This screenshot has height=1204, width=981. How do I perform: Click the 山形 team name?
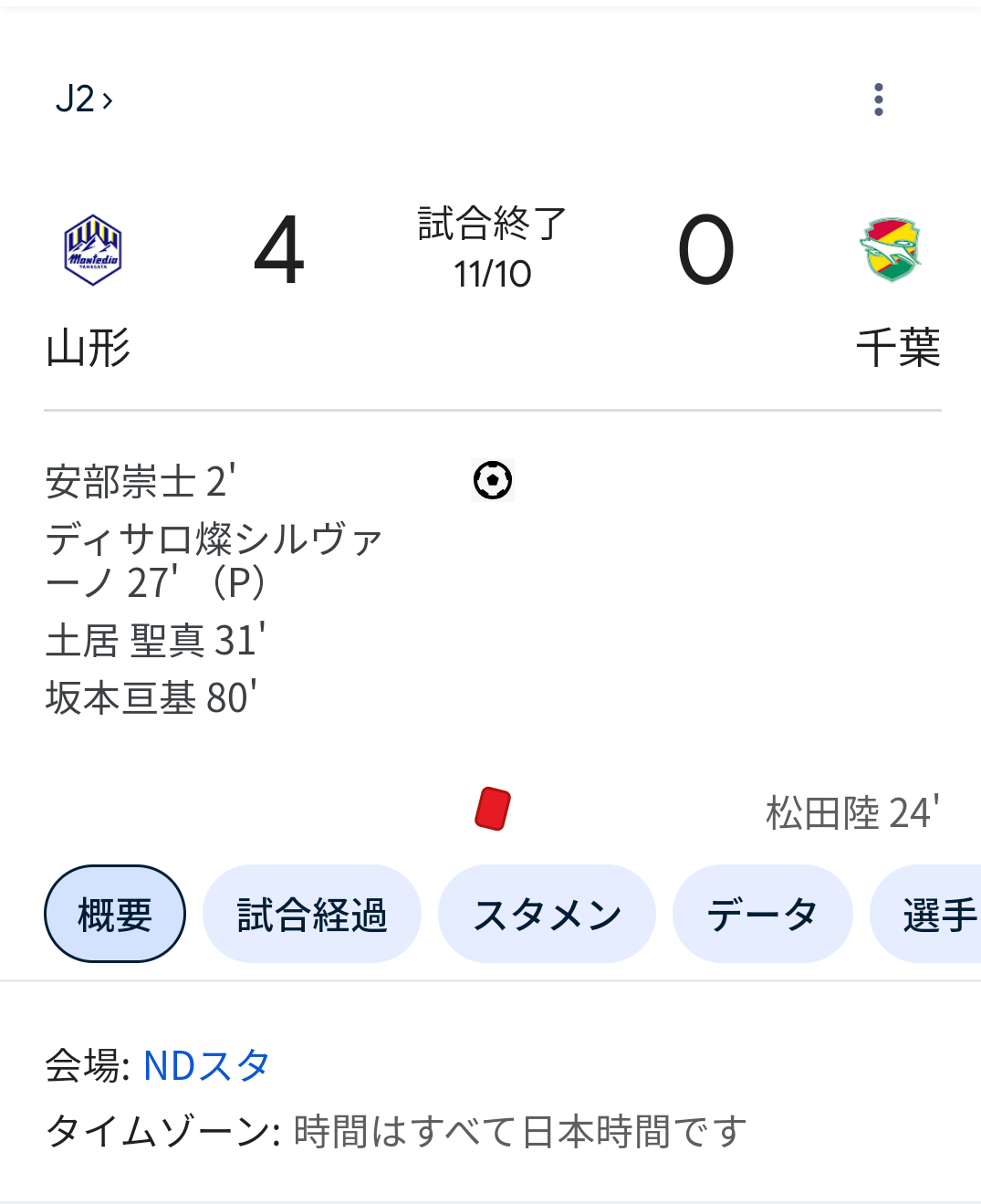(89, 348)
